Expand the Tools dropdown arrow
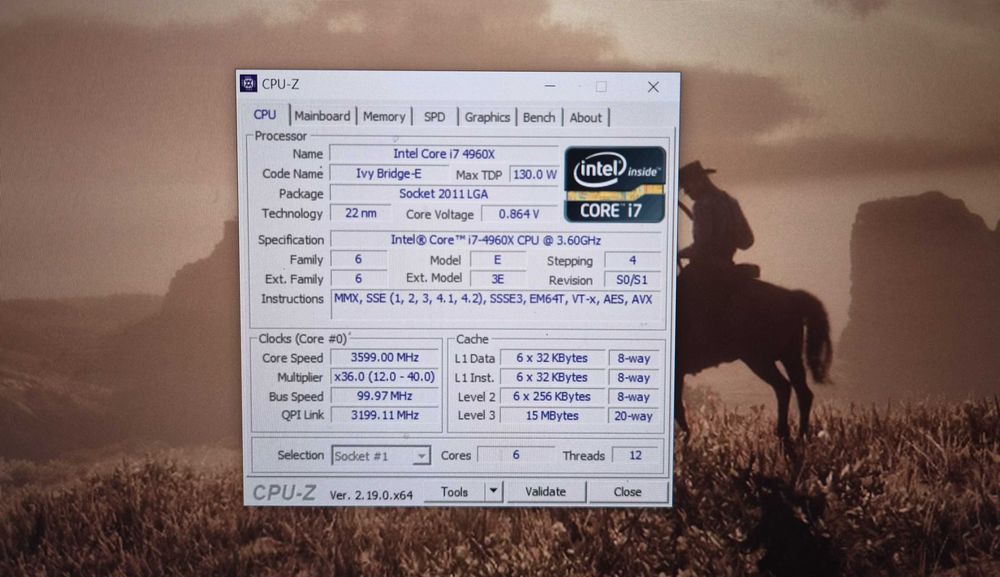This screenshot has height=577, width=1000. 493,492
